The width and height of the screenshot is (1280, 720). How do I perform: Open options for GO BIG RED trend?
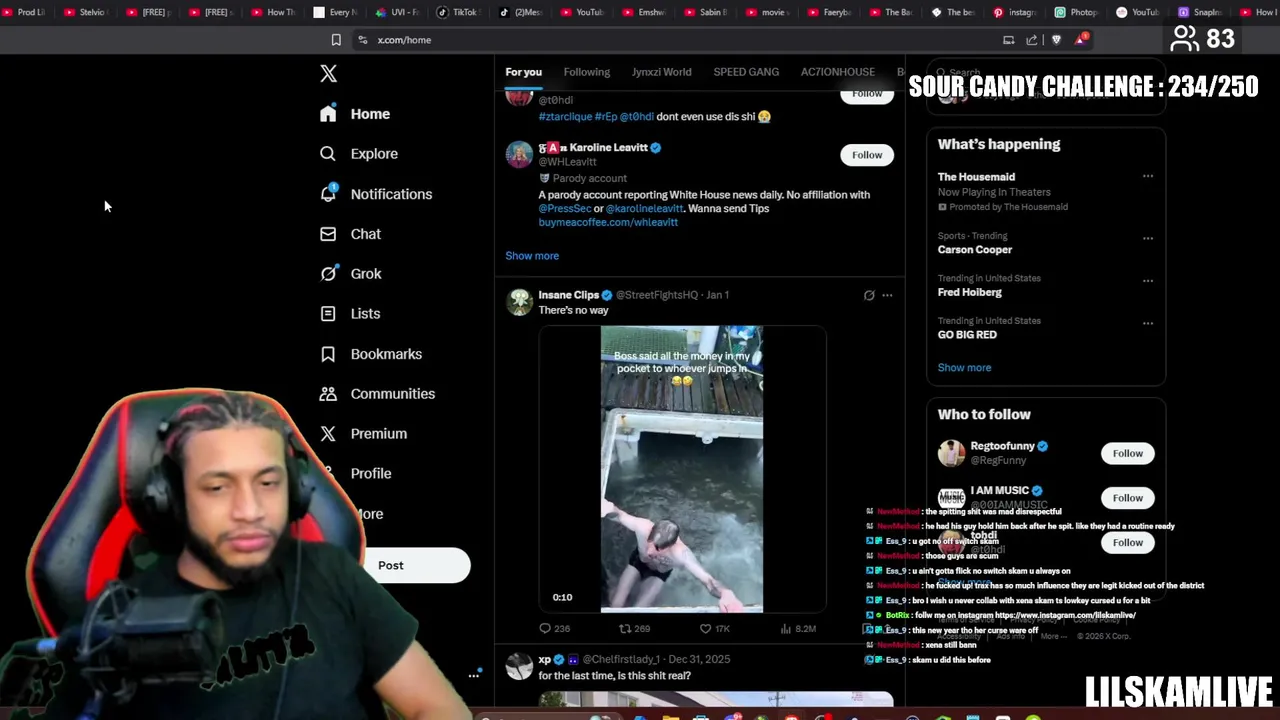[x=1148, y=323]
